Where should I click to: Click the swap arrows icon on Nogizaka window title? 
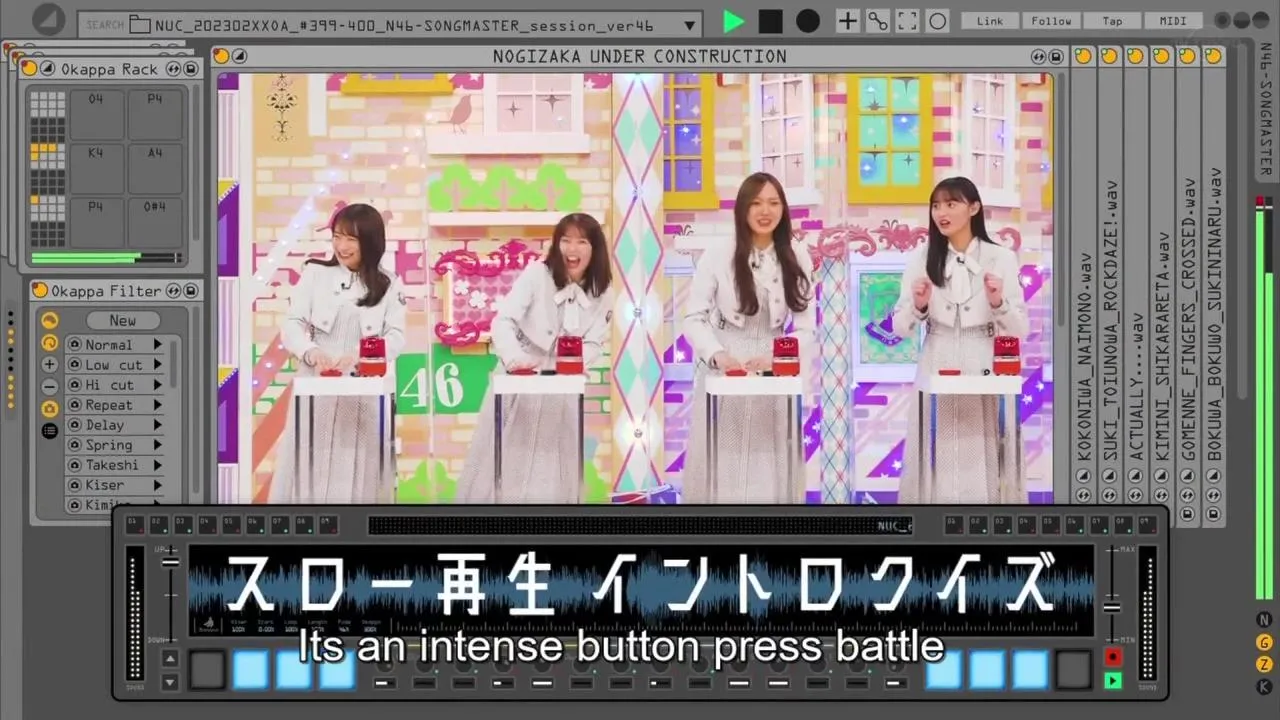1041,57
